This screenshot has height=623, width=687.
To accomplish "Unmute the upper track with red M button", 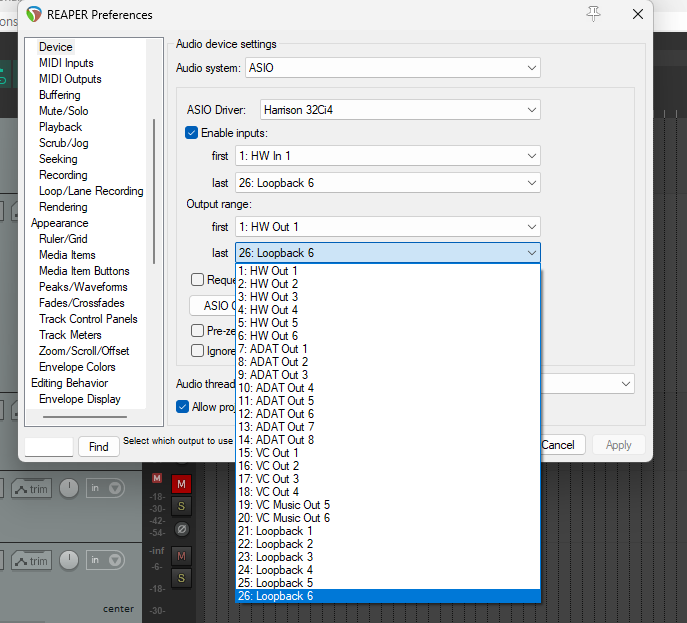I will pyautogui.click(x=181, y=485).
